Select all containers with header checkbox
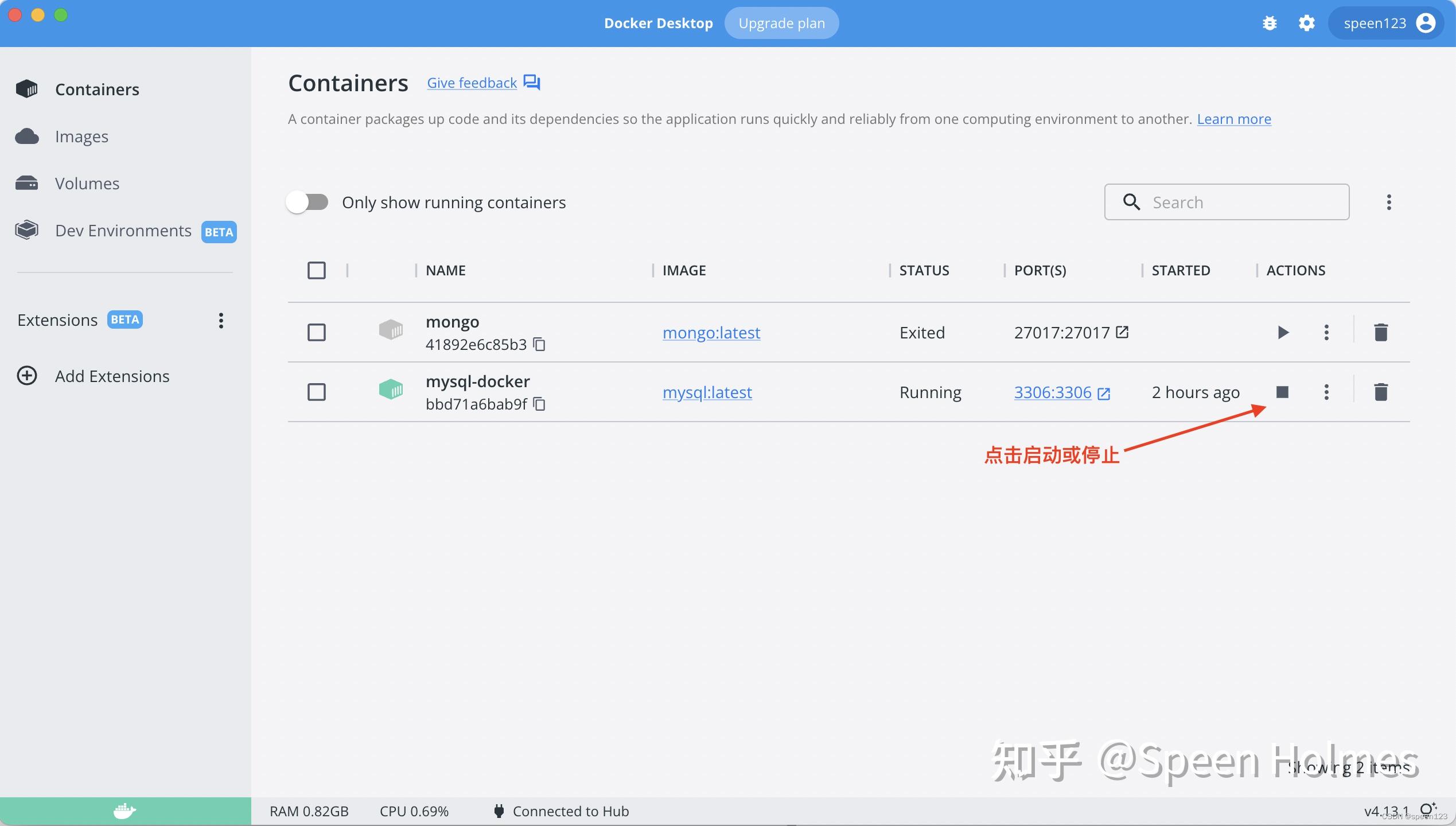The height and width of the screenshot is (826, 1456). (316, 270)
